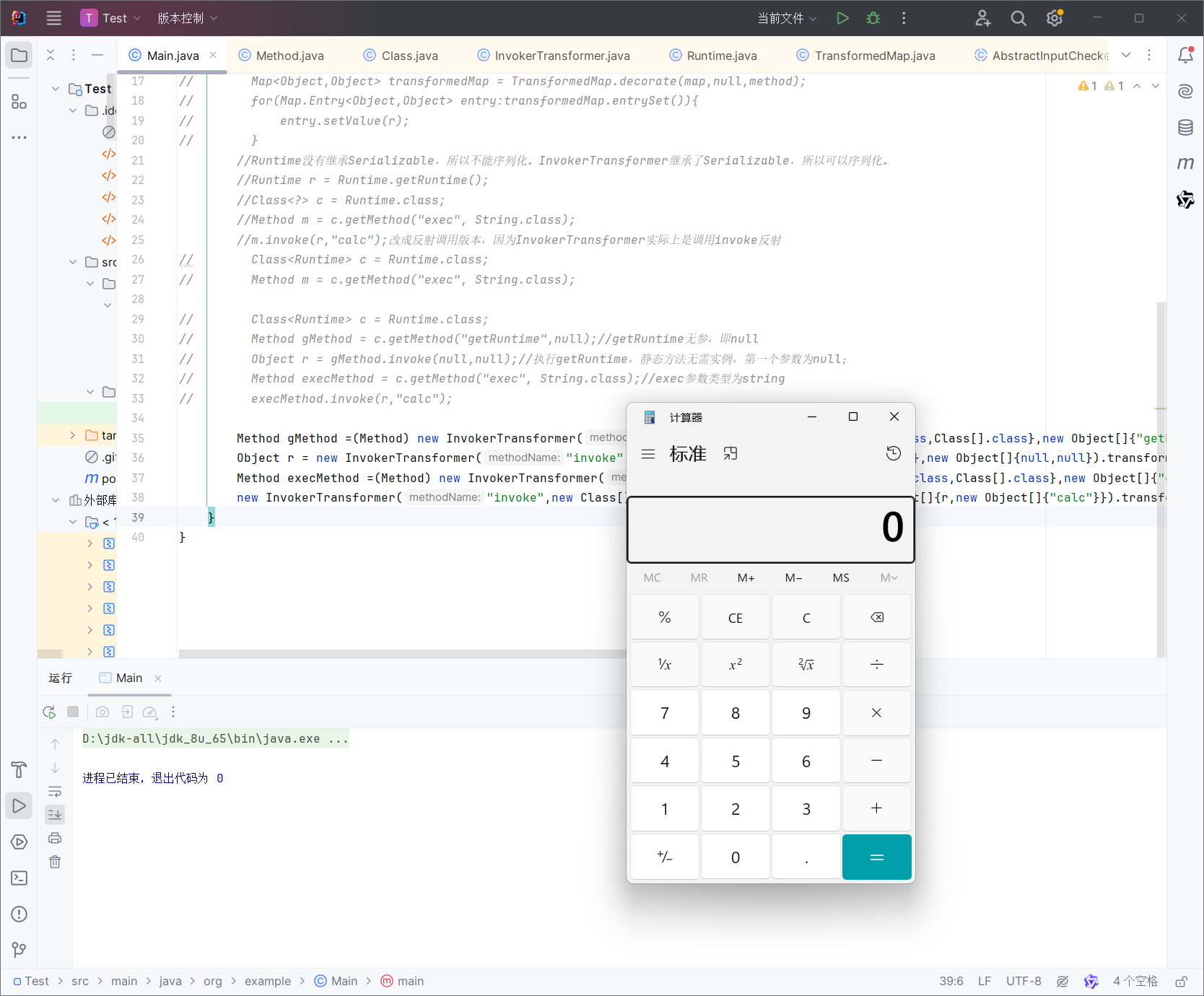Show hidden editor tabs chevron
This screenshot has height=996, width=1204.
tap(1126, 56)
